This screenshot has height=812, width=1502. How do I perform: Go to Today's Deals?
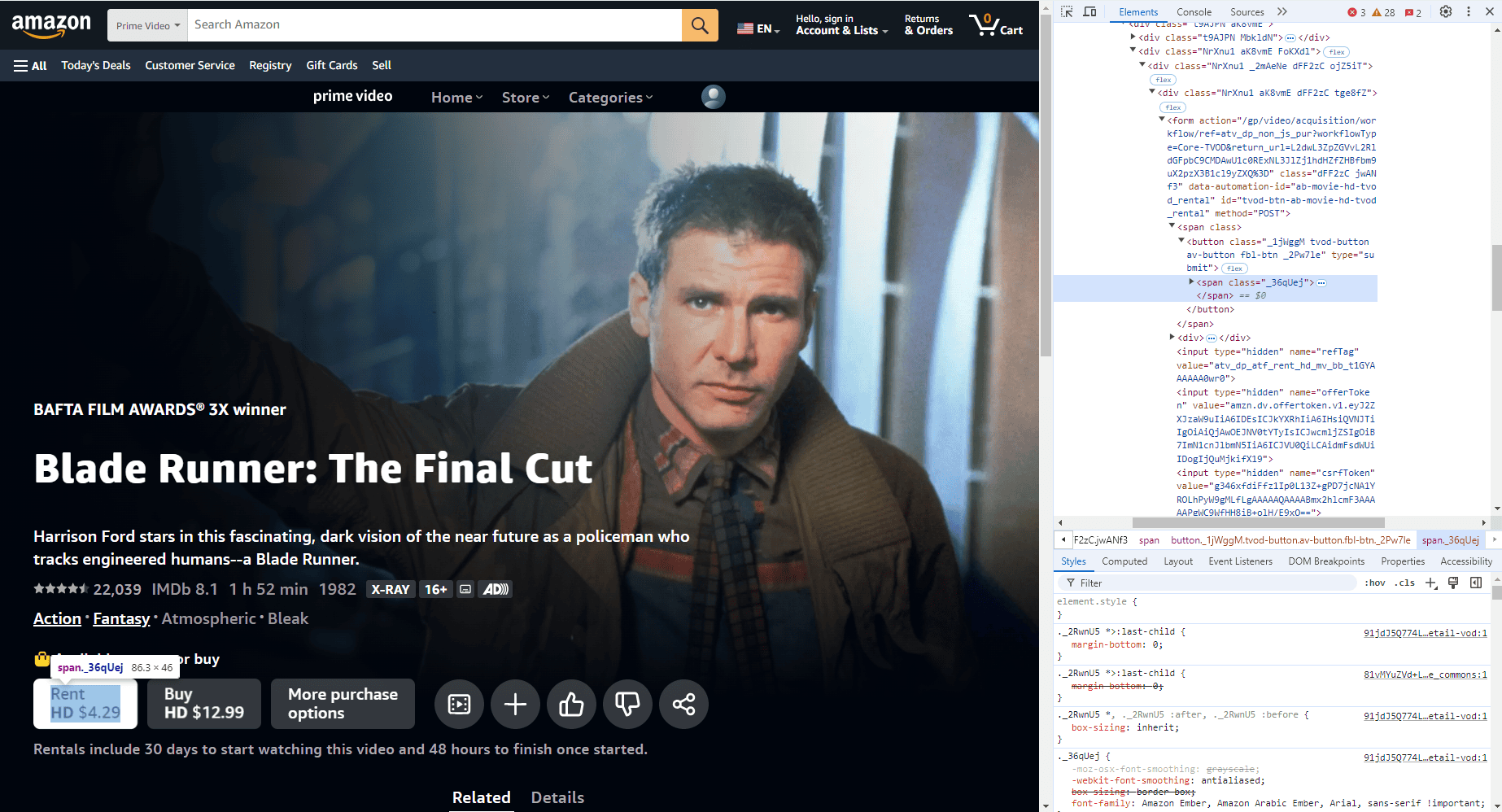click(x=96, y=65)
